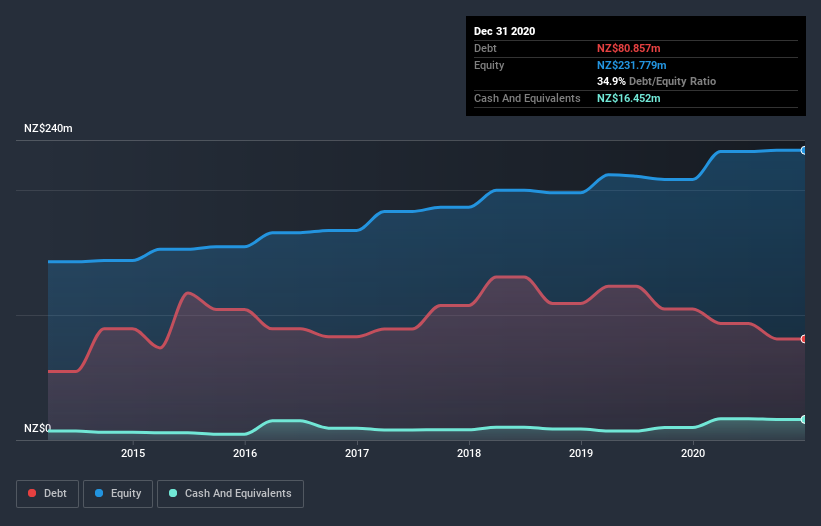Toggle the Equity series legend button
Screen dimensions: 821x526
(118, 494)
